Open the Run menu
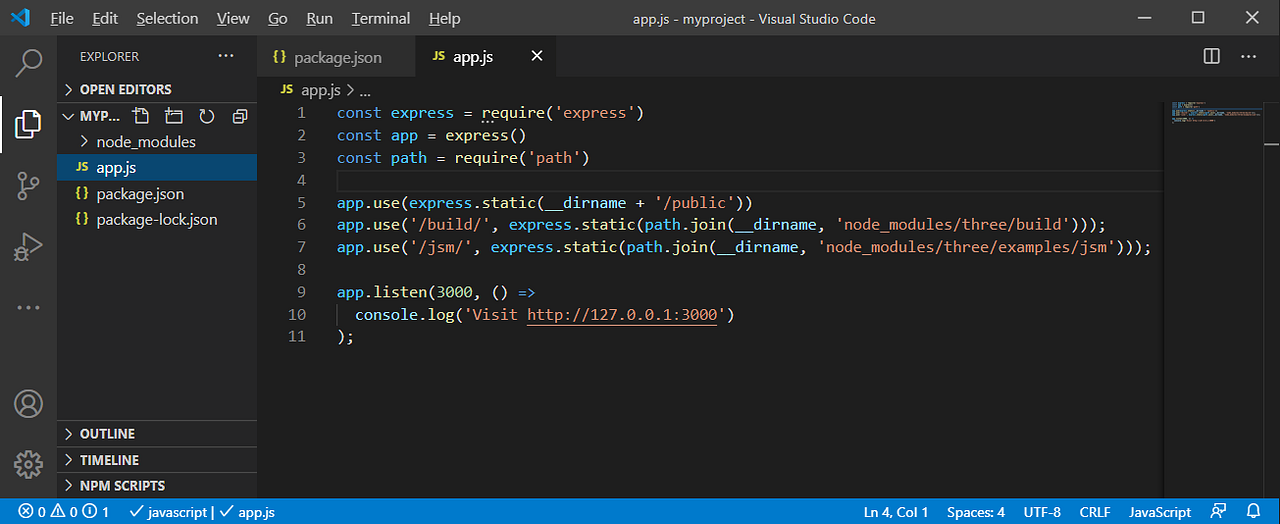Viewport: 1280px width, 524px height. coord(320,18)
